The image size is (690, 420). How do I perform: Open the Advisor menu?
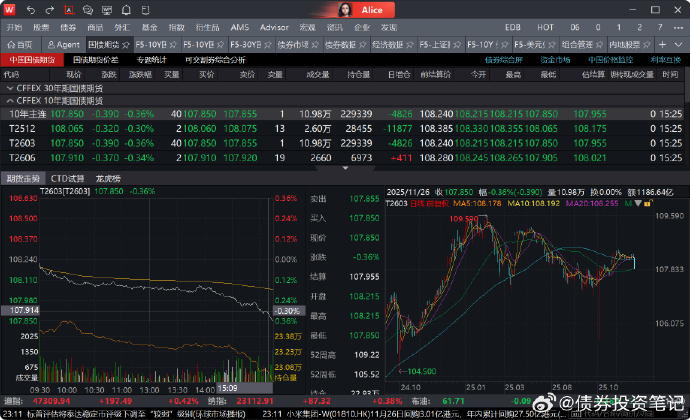pyautogui.click(x=274, y=27)
